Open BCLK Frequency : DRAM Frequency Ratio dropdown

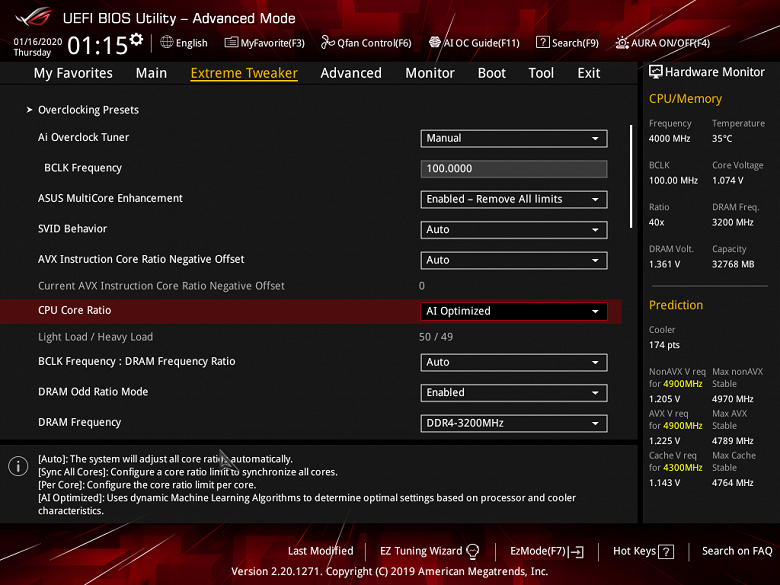[514, 362]
